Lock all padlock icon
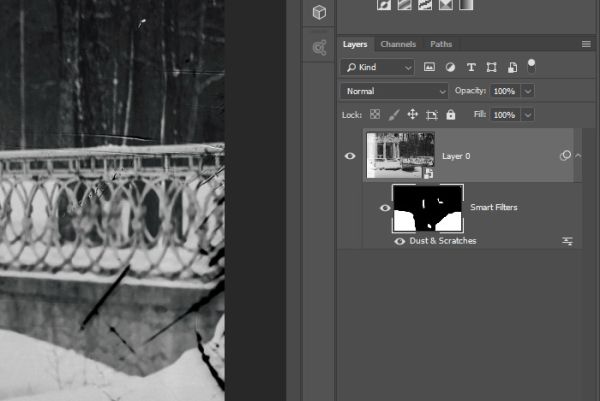 [x=451, y=114]
